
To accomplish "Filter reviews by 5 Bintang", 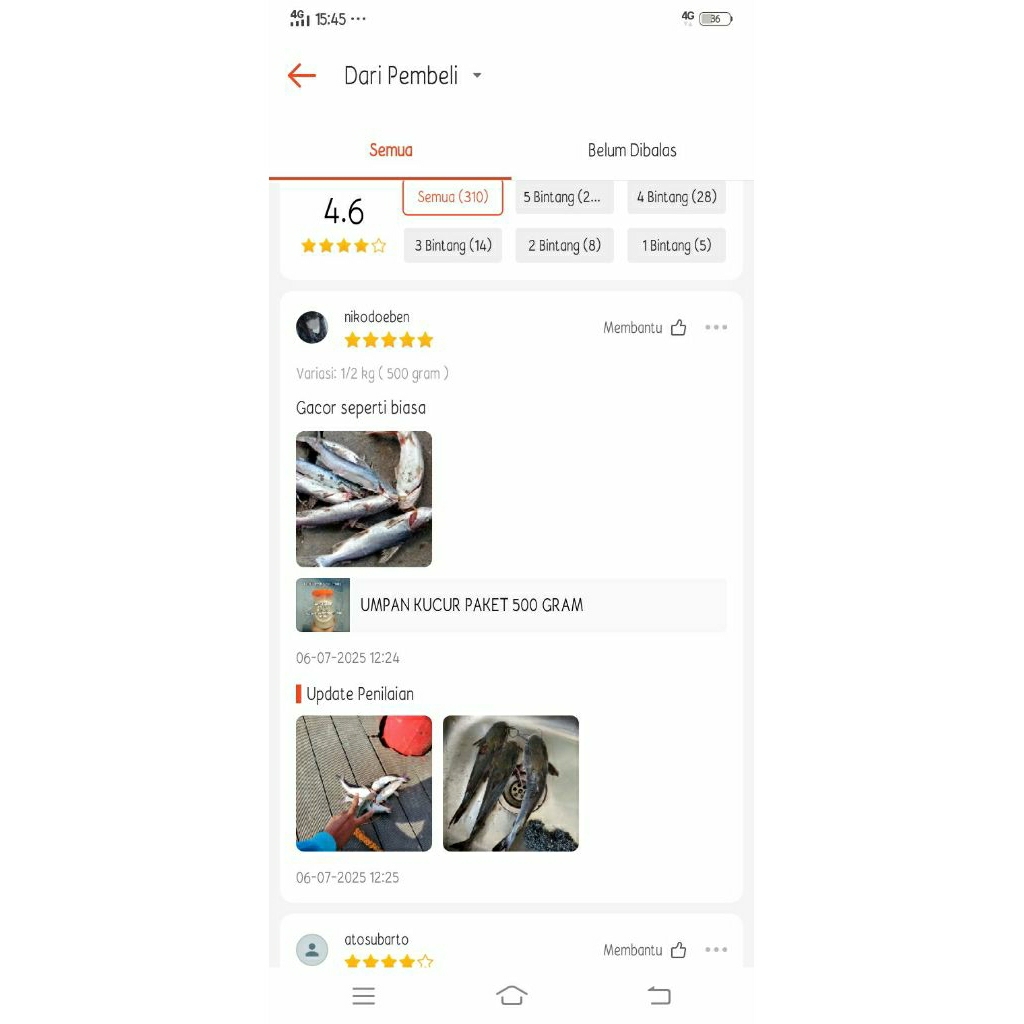I will point(564,197).
